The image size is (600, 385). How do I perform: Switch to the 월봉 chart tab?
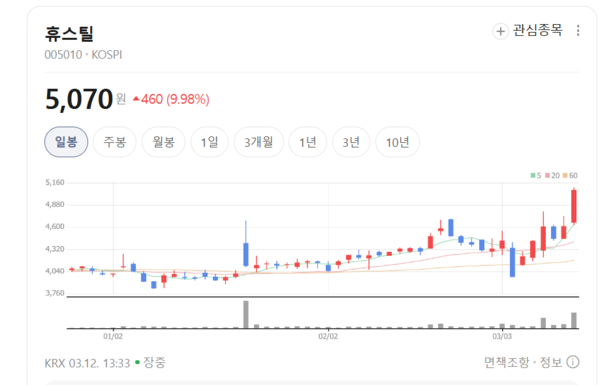click(163, 142)
